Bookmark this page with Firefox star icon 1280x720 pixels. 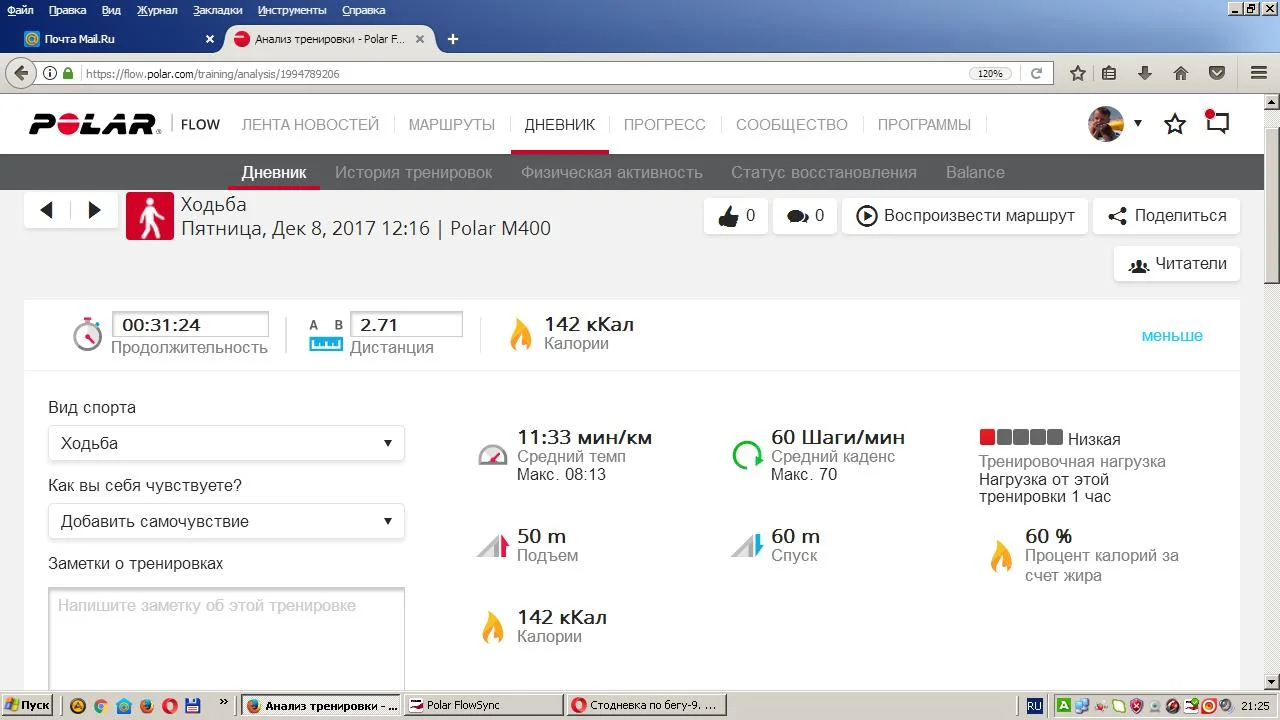click(x=1078, y=73)
